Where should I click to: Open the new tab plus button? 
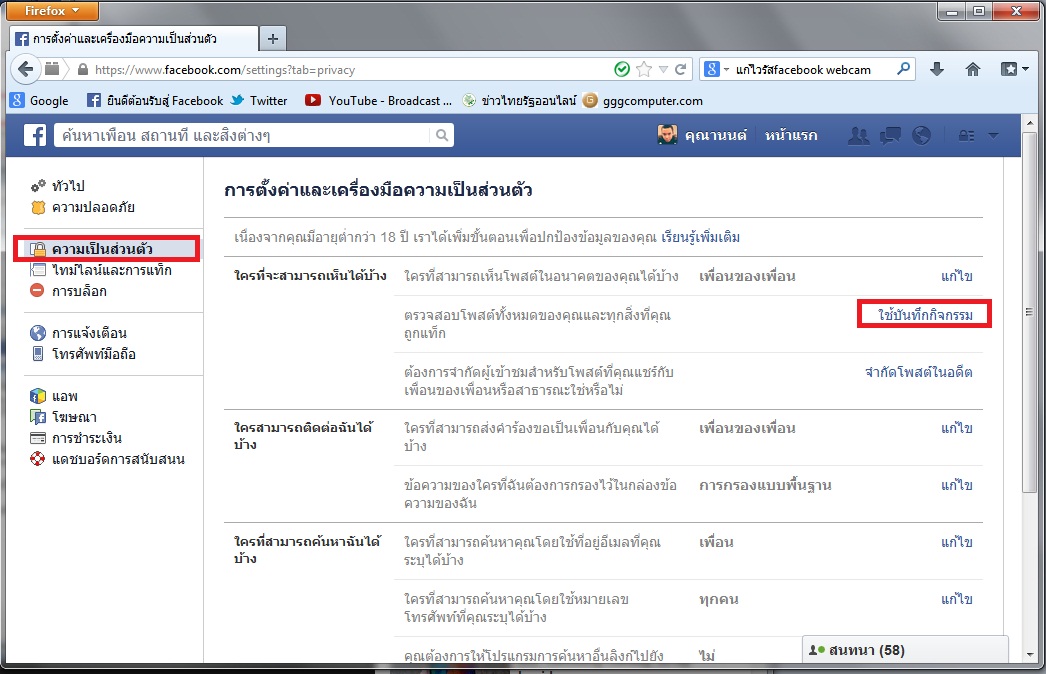click(x=272, y=39)
